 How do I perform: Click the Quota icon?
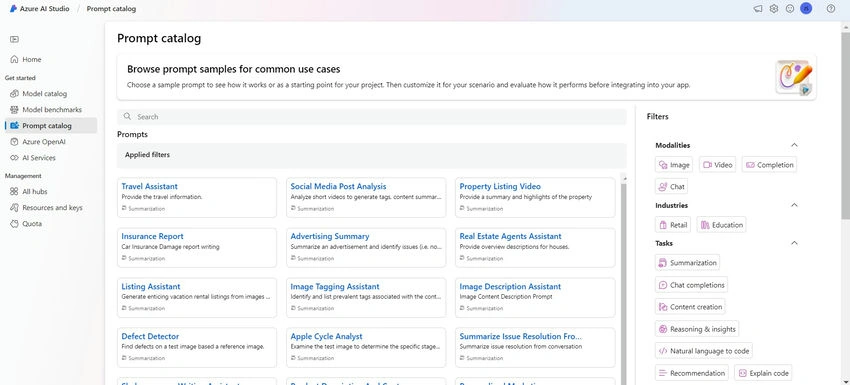tap(14, 223)
